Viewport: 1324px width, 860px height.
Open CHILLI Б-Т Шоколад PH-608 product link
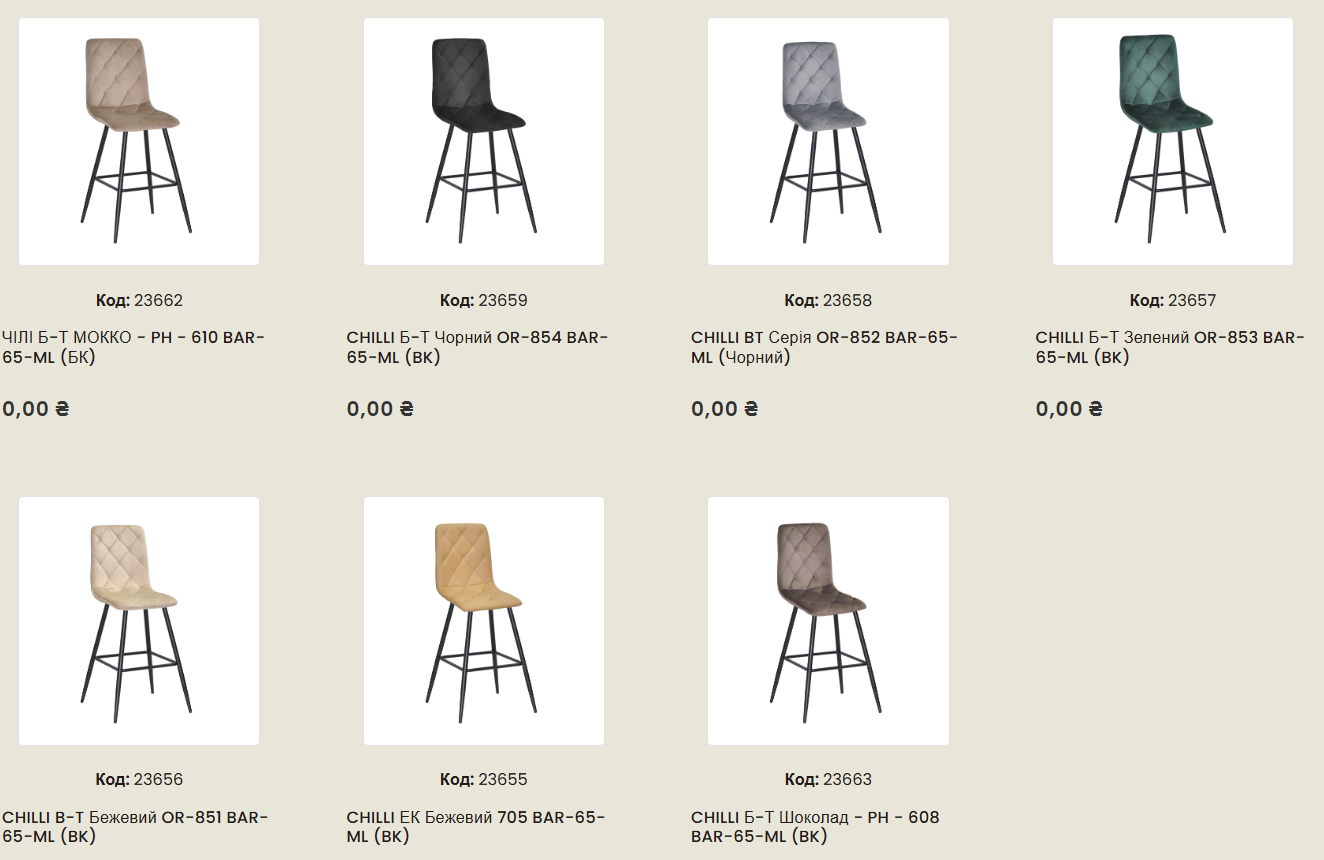point(816,827)
